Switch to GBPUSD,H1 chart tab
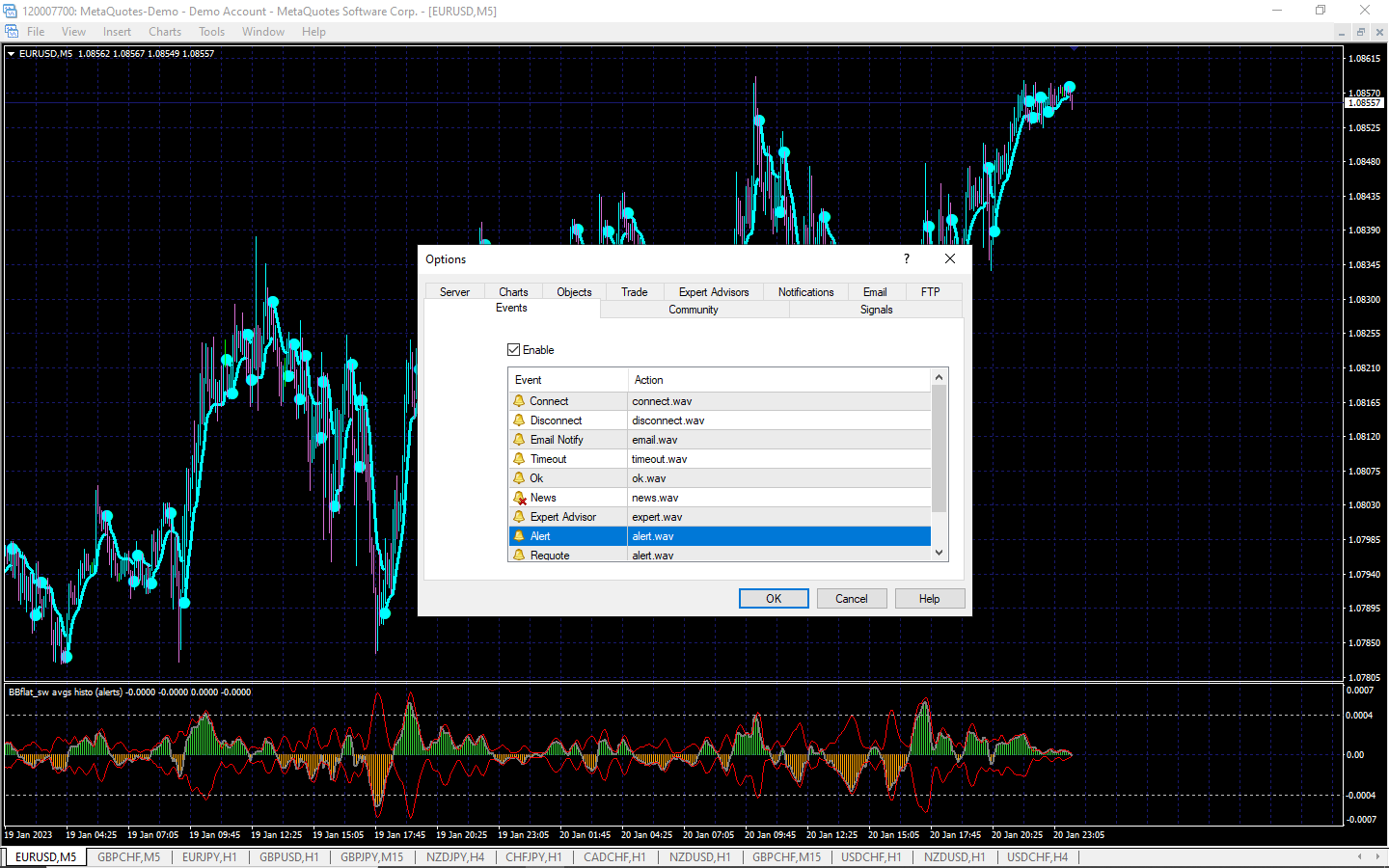The height and width of the screenshot is (868, 1389). (288, 856)
